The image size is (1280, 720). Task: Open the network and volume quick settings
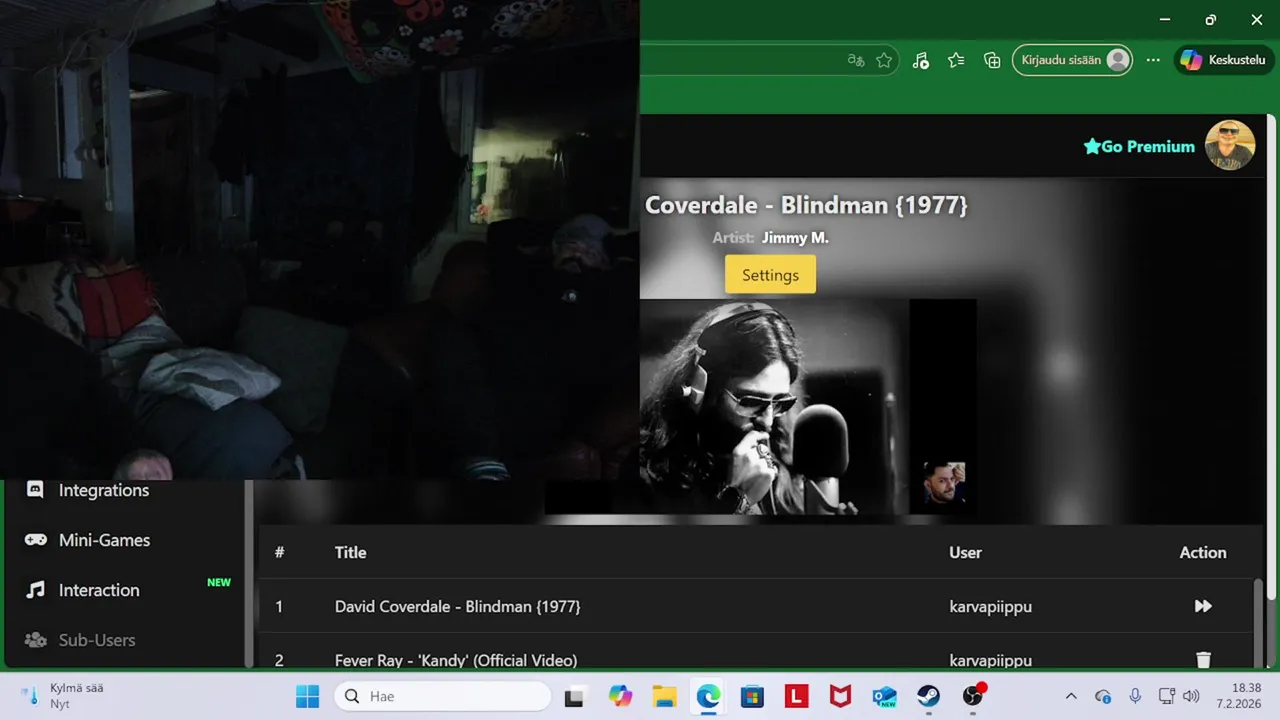click(x=1179, y=696)
